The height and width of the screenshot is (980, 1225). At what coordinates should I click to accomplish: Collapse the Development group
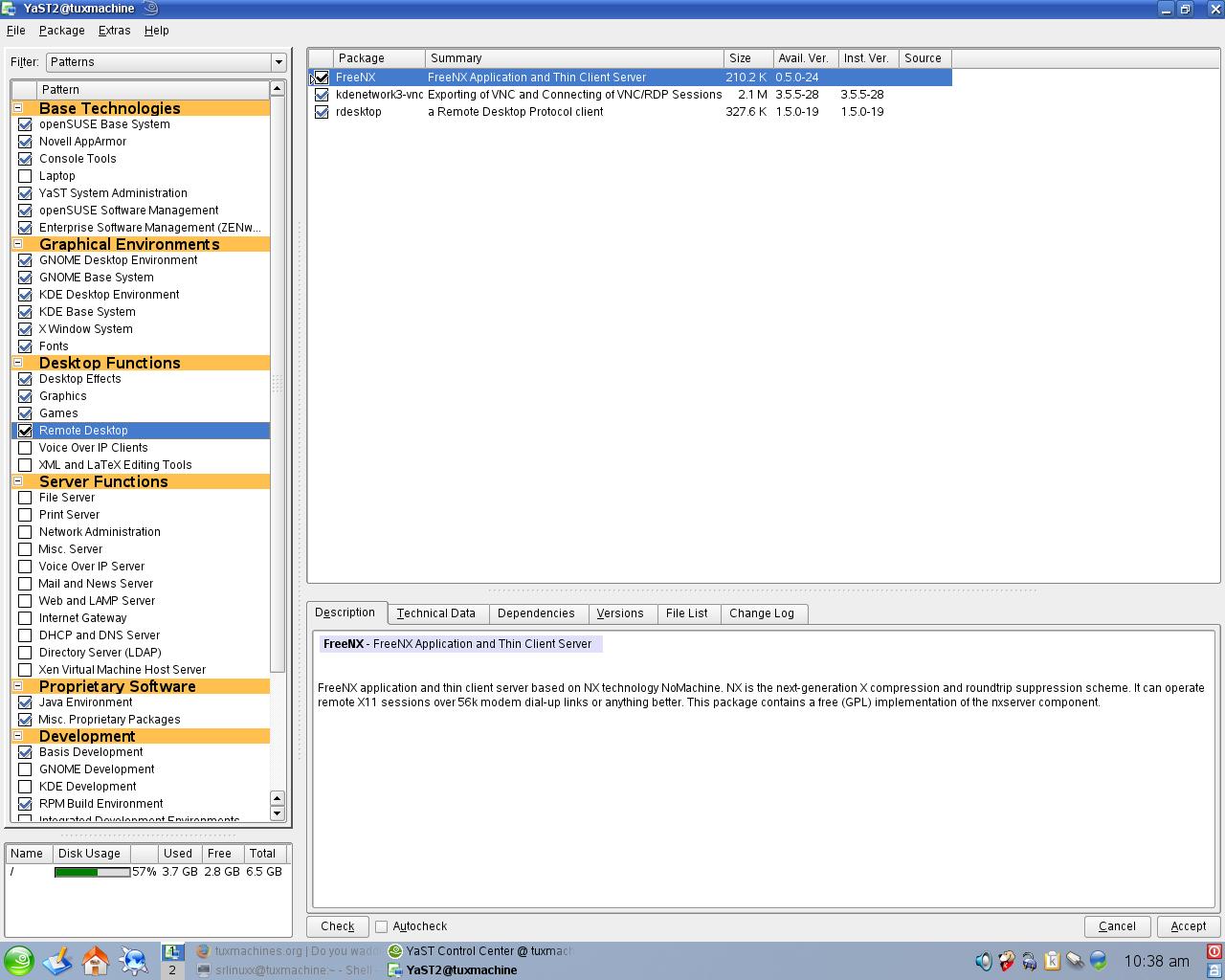click(x=17, y=736)
